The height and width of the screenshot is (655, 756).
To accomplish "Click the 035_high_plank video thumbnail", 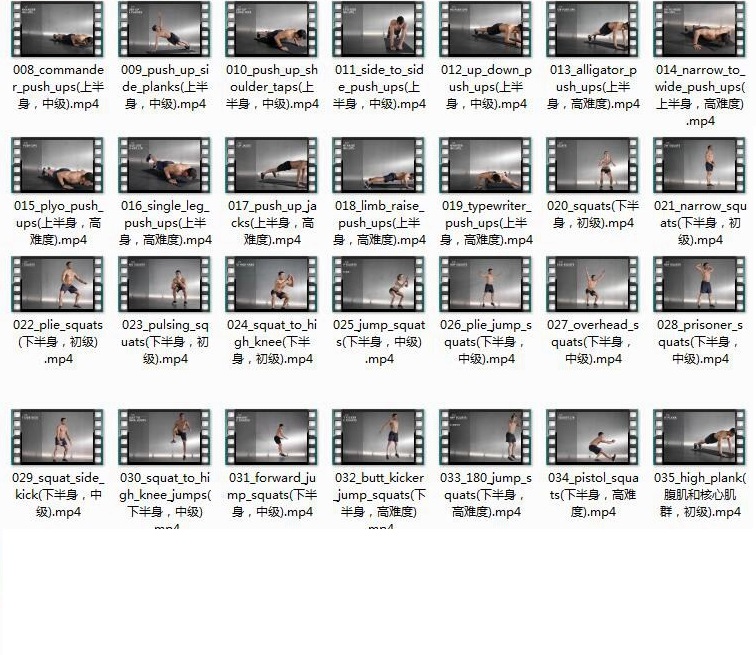I will (700, 436).
